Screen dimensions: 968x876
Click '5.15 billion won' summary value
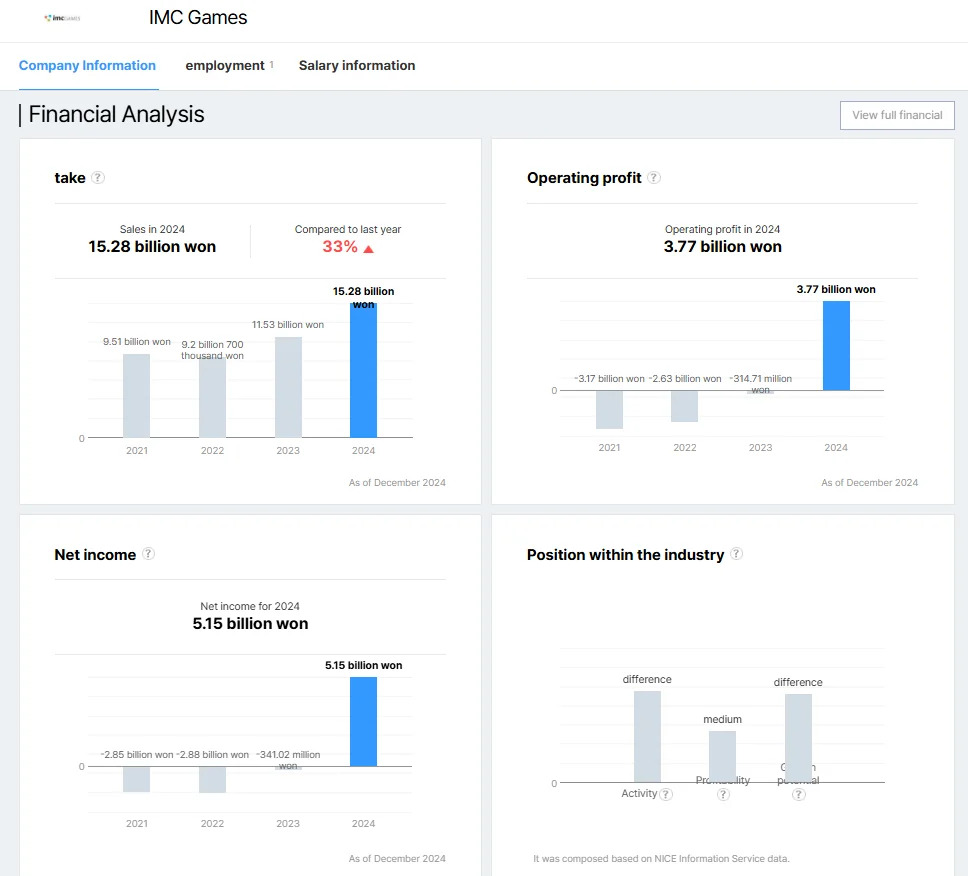(250, 624)
